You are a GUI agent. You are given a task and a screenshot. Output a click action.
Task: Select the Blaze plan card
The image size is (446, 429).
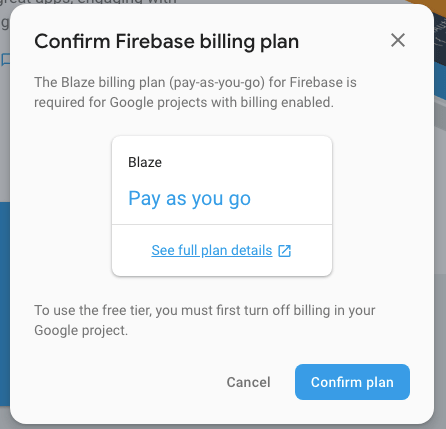pos(222,206)
